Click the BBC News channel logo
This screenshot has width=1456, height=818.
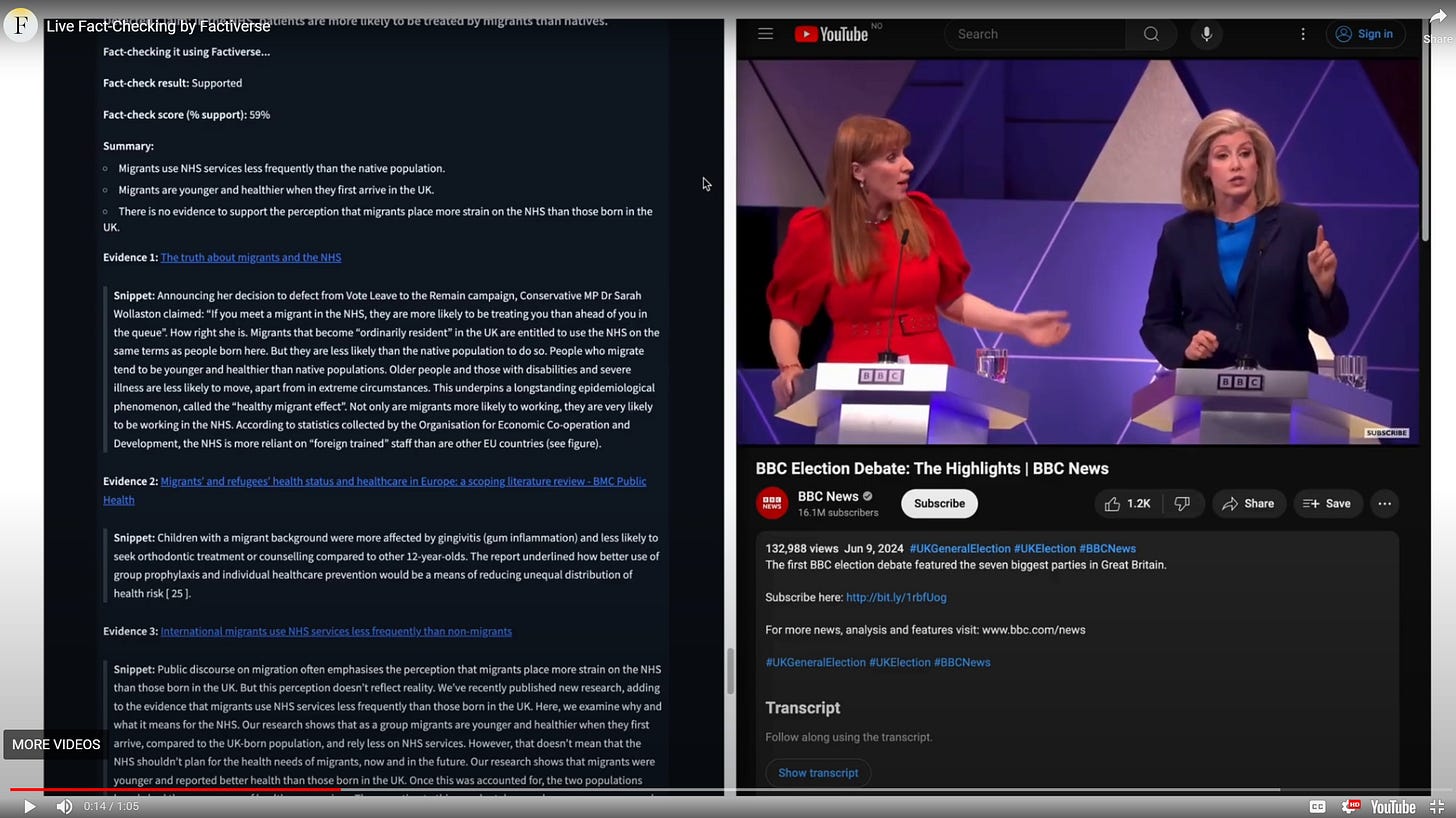772,503
